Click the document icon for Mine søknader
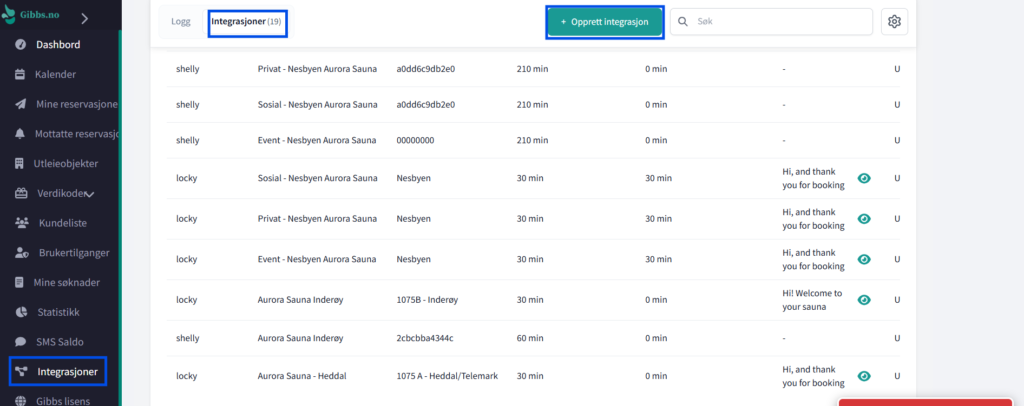1024x406 pixels. [20, 283]
